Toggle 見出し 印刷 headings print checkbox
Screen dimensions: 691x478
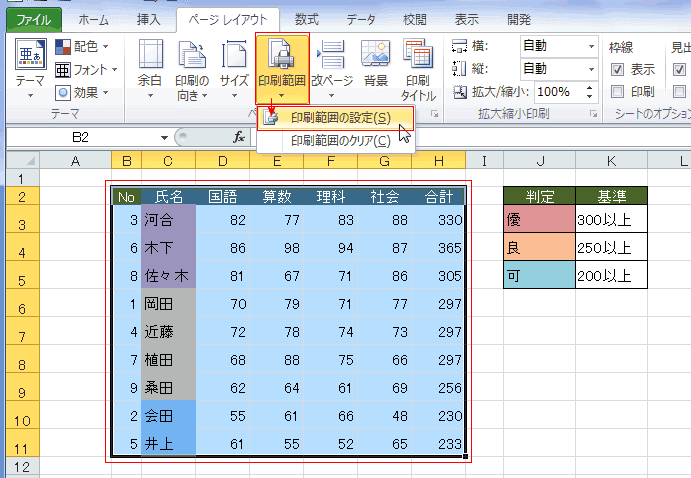tap(679, 92)
